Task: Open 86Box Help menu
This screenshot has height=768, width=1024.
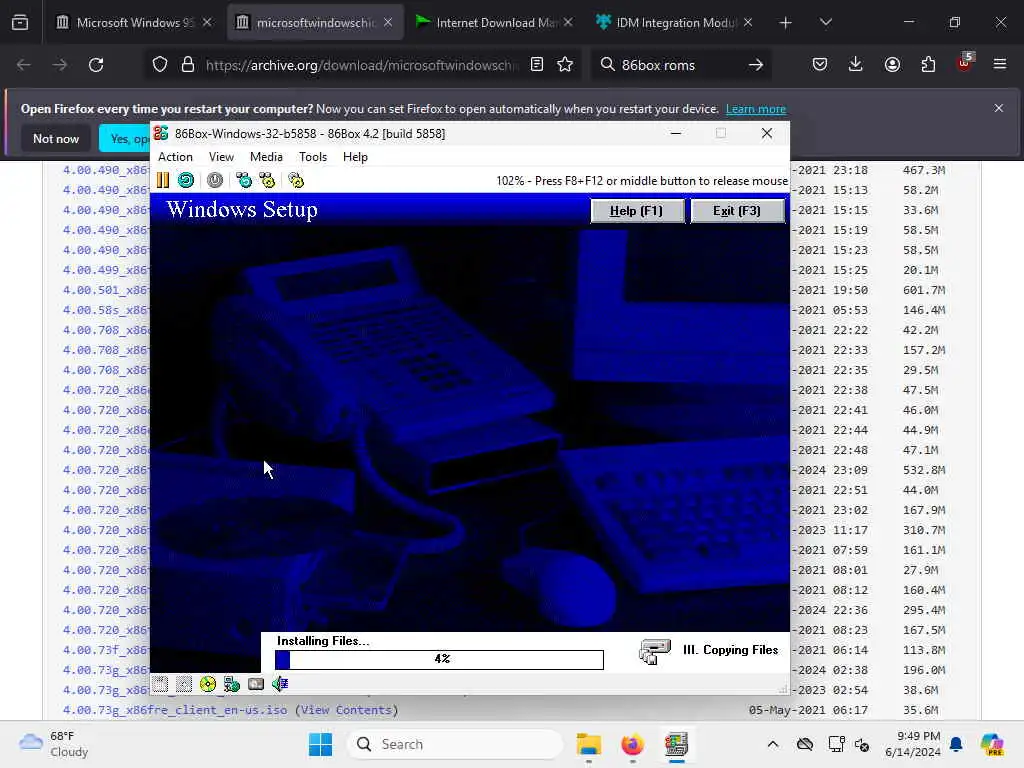Action: coord(355,157)
